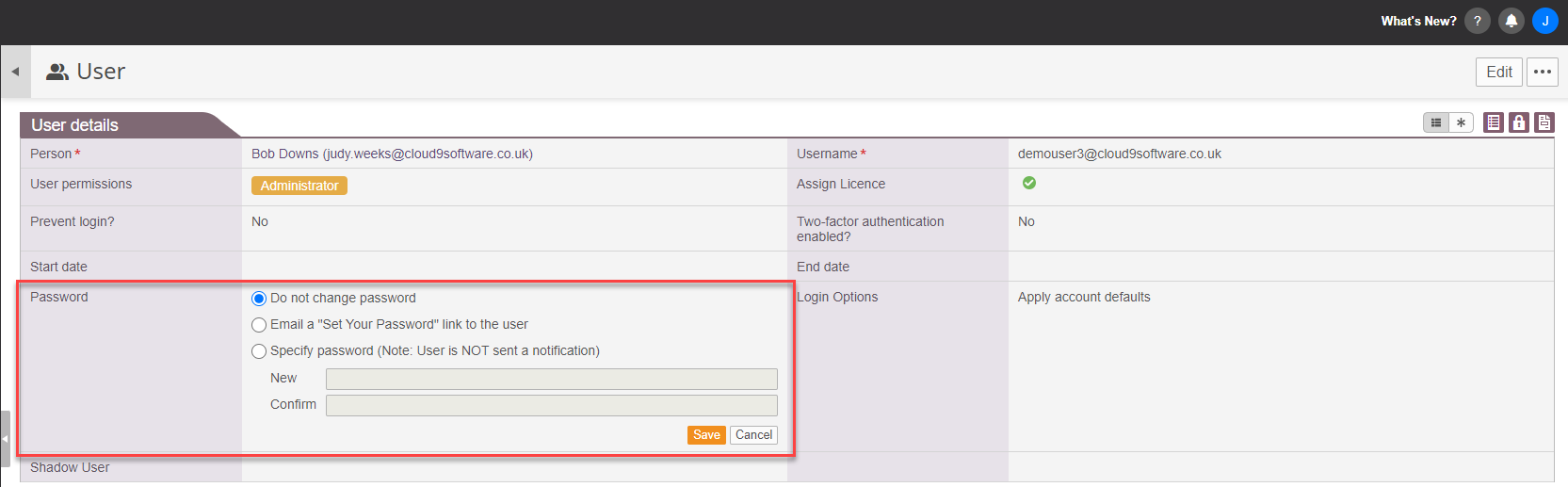
Task: Click the Edit button
Action: click(x=1499, y=72)
